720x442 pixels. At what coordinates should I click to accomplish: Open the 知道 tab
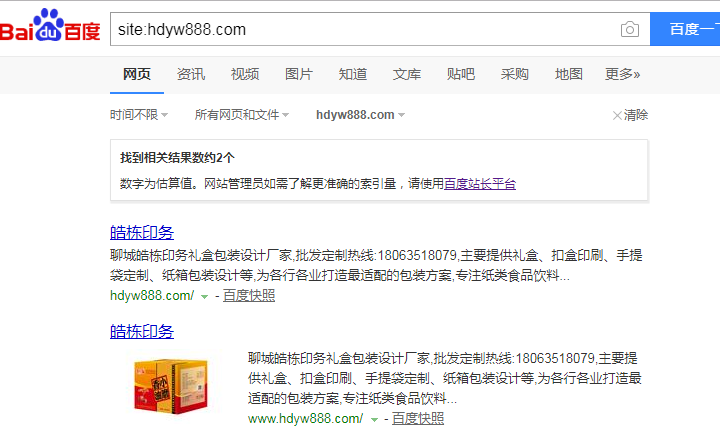pyautogui.click(x=353, y=74)
